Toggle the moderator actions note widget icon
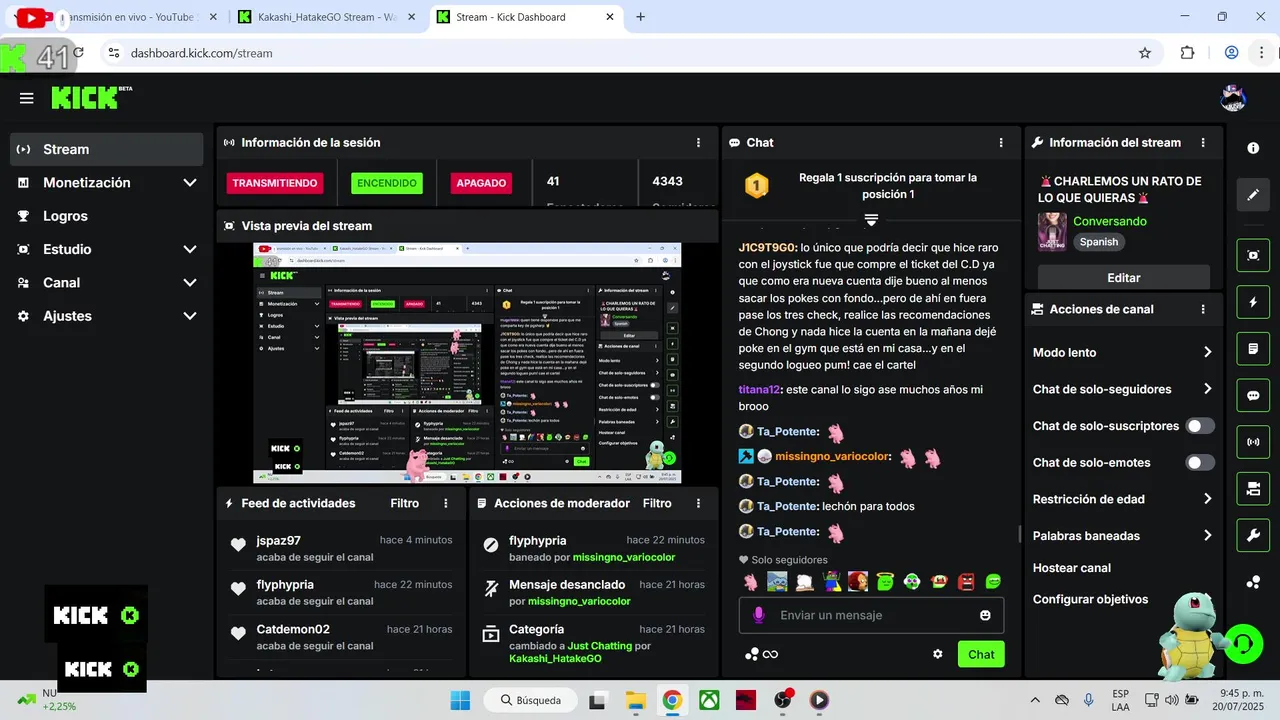Viewport: 1280px width, 720px height. point(1253,349)
